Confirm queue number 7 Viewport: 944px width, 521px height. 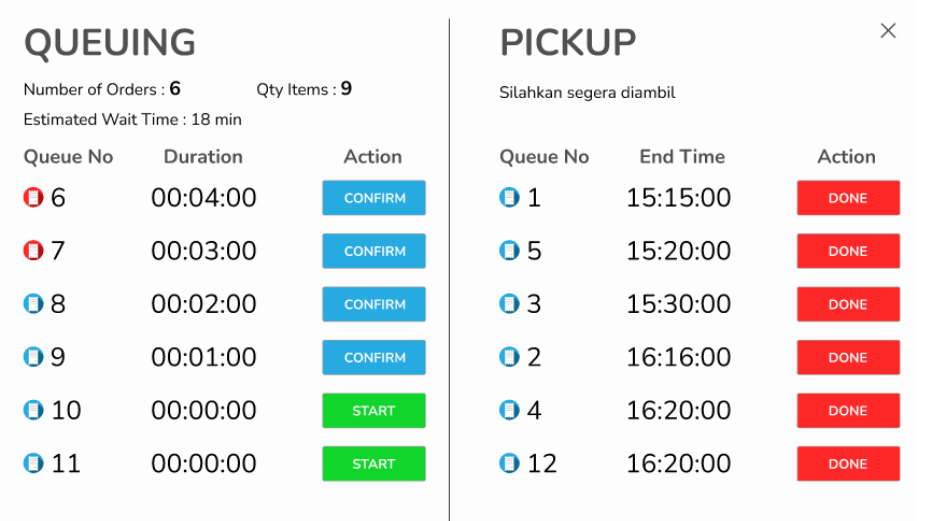point(374,251)
